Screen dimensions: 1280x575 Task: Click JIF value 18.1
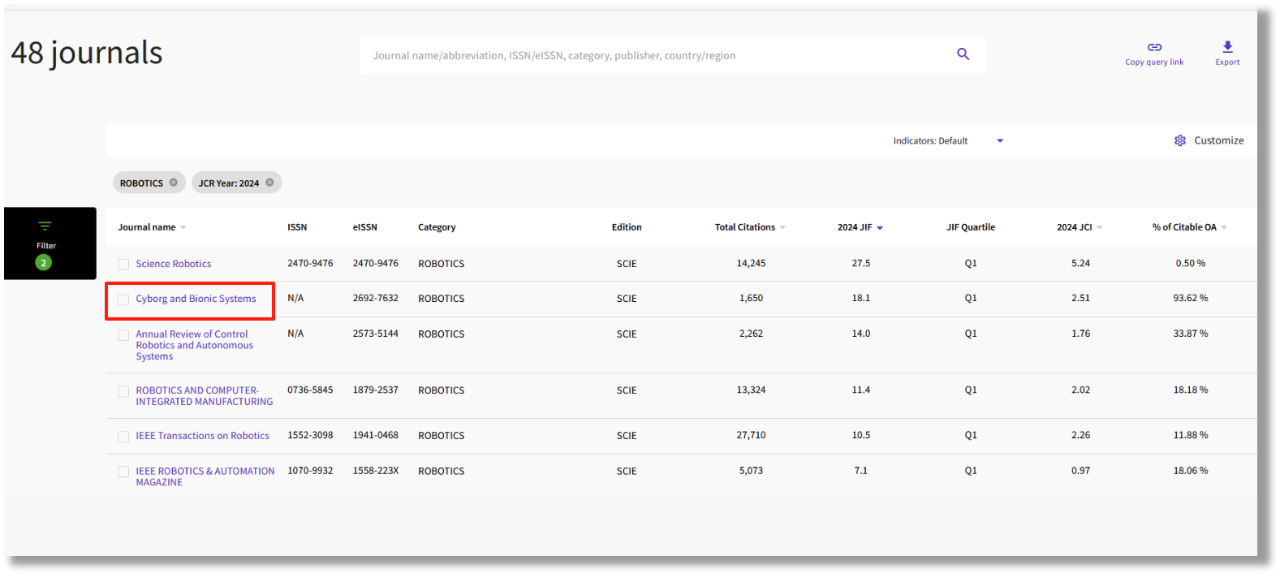pos(861,298)
